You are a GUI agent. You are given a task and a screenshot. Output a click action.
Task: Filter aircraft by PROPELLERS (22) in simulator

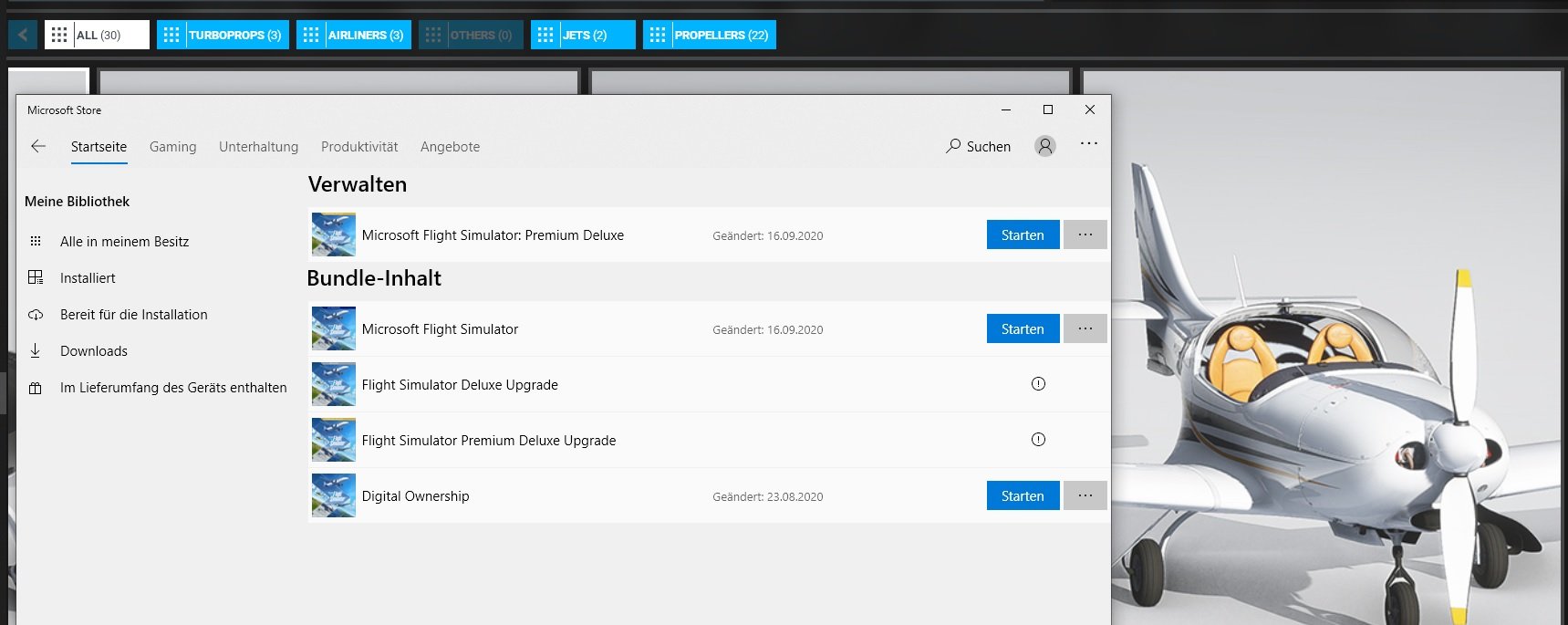pos(710,35)
